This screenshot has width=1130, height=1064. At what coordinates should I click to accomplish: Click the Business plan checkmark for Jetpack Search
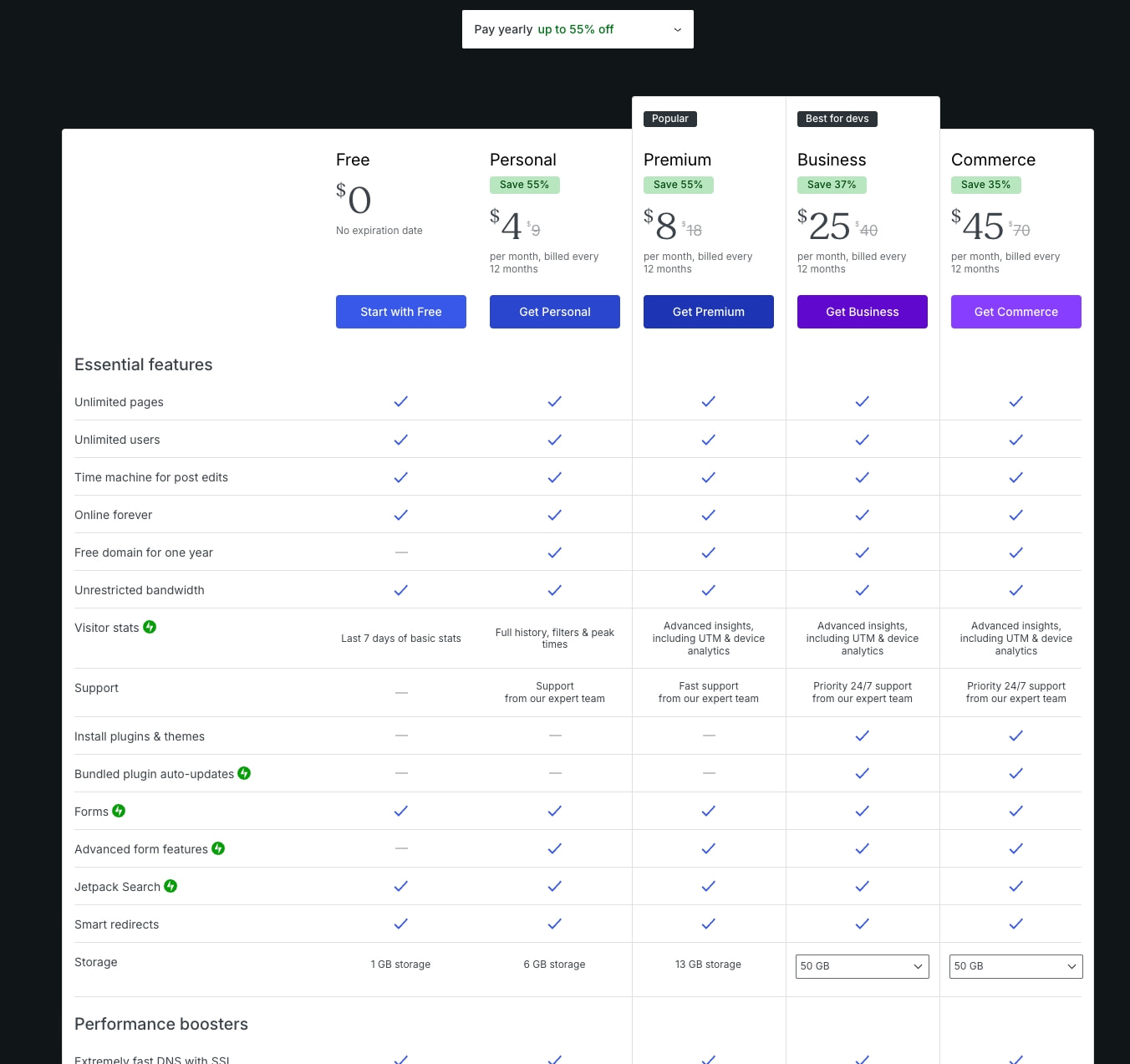click(x=863, y=886)
